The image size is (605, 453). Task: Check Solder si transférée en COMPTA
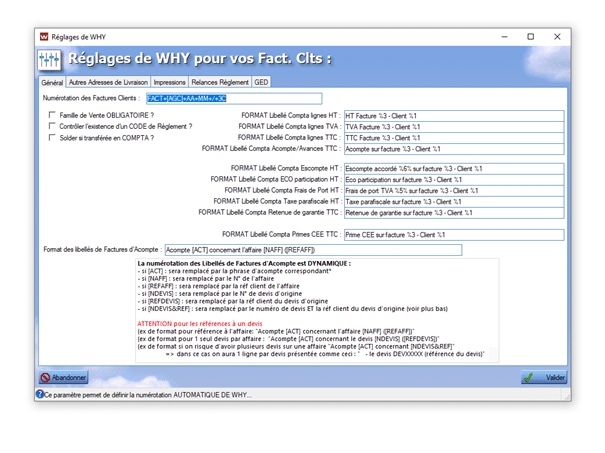52,137
